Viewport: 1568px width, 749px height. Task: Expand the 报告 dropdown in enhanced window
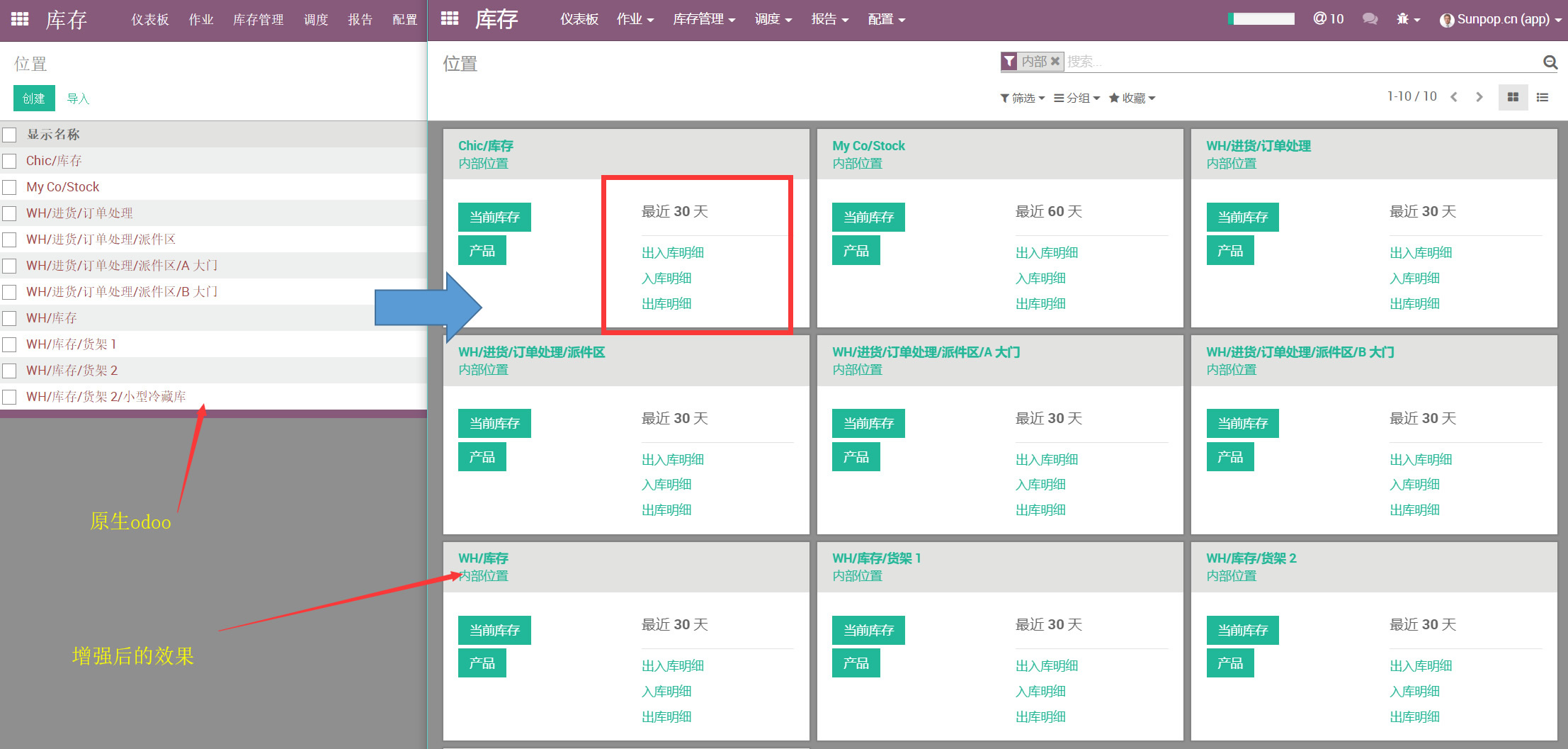pos(829,19)
